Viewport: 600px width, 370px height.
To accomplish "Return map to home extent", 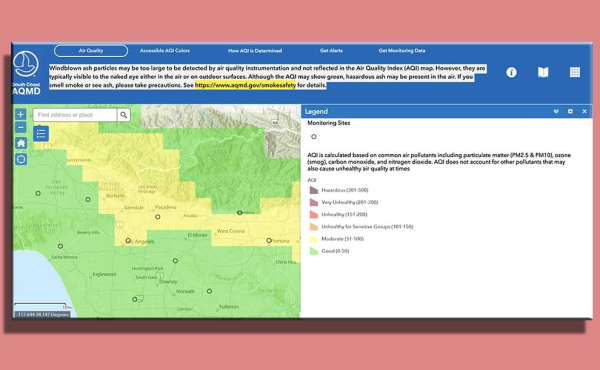I will point(21,143).
